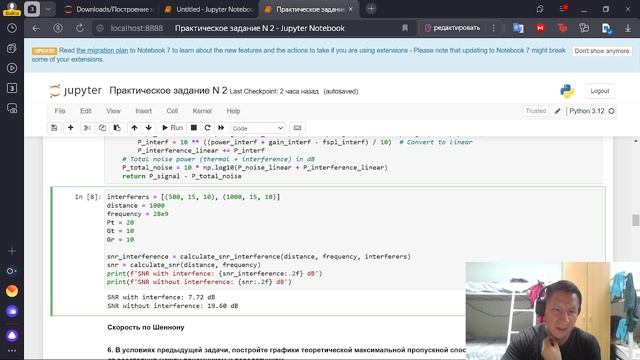Open the Kernel menu
640x360 pixels.
(x=202, y=111)
